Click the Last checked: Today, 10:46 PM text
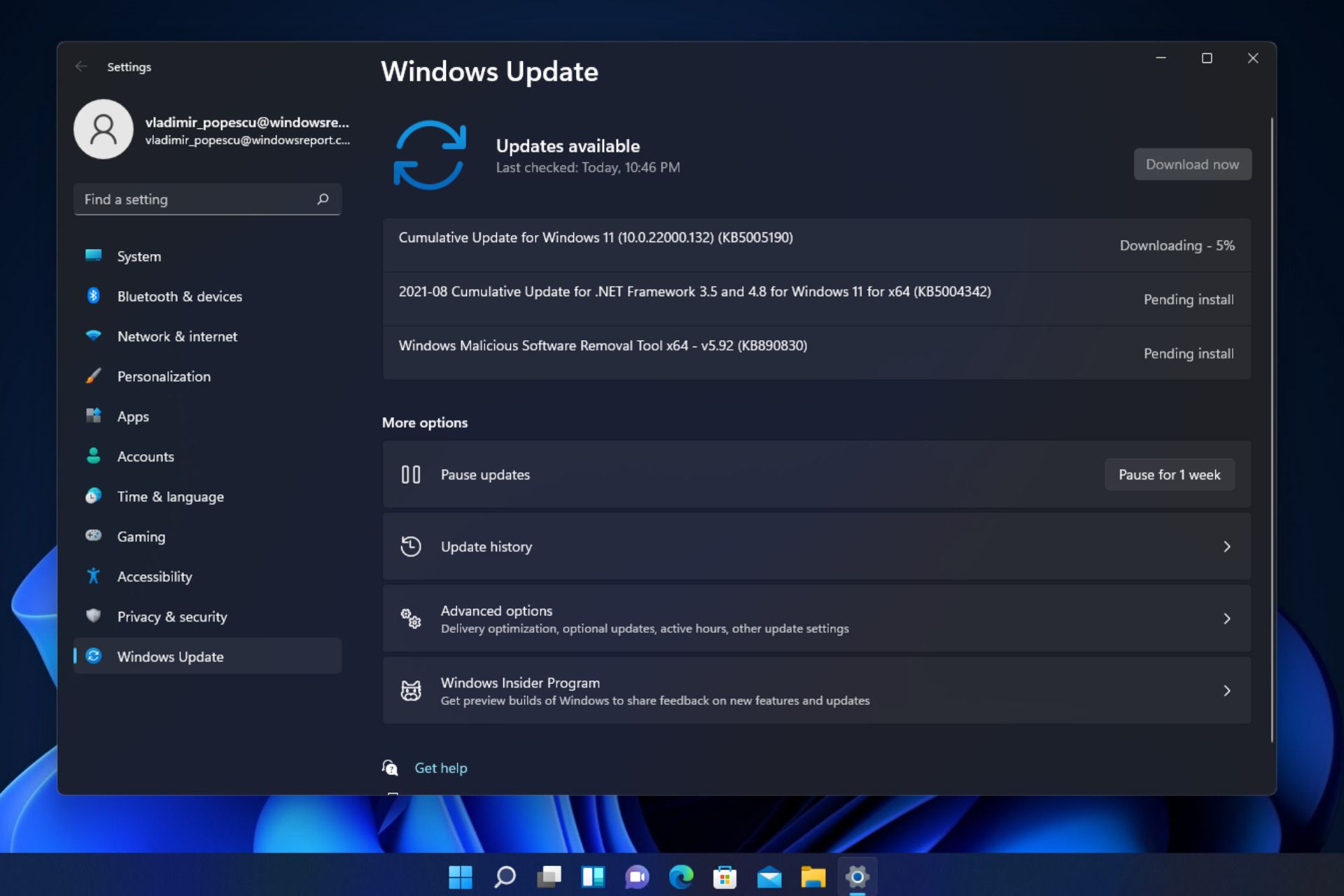The height and width of the screenshot is (896, 1344). tap(588, 167)
